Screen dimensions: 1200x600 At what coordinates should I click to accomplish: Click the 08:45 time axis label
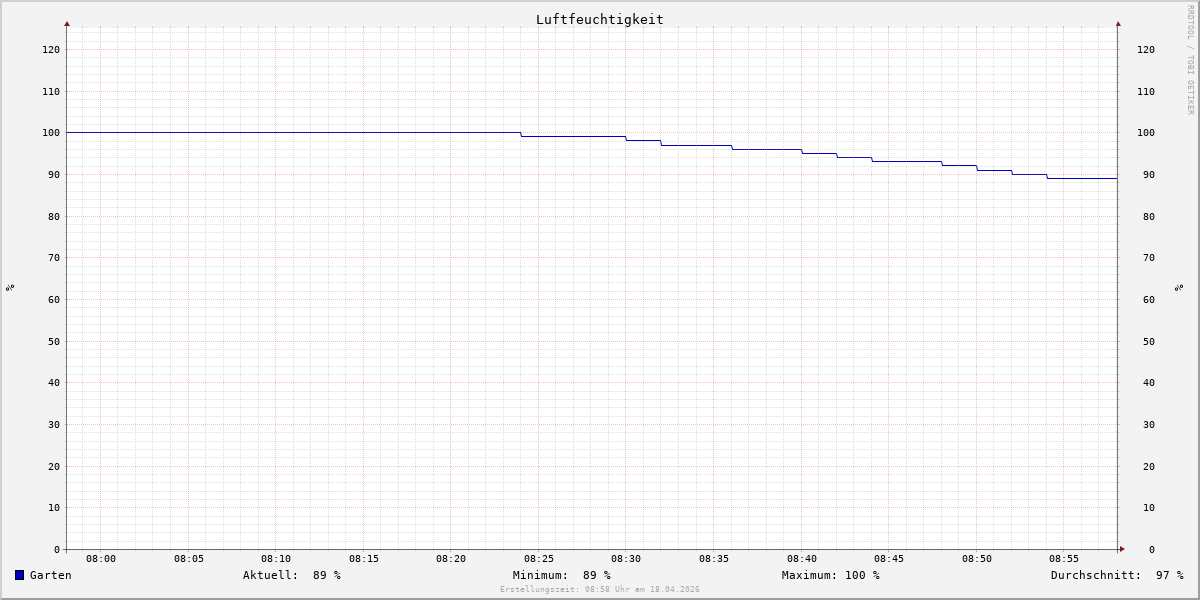(x=889, y=559)
